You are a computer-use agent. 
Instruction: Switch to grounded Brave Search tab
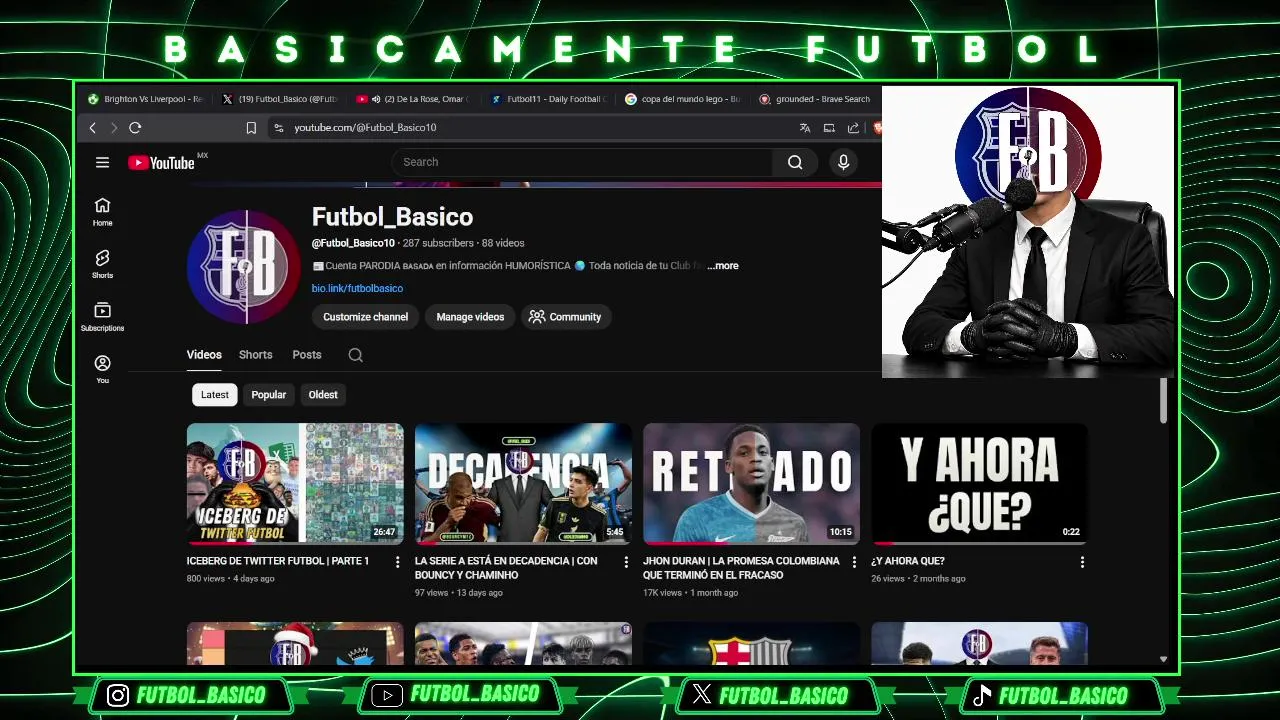(815, 99)
